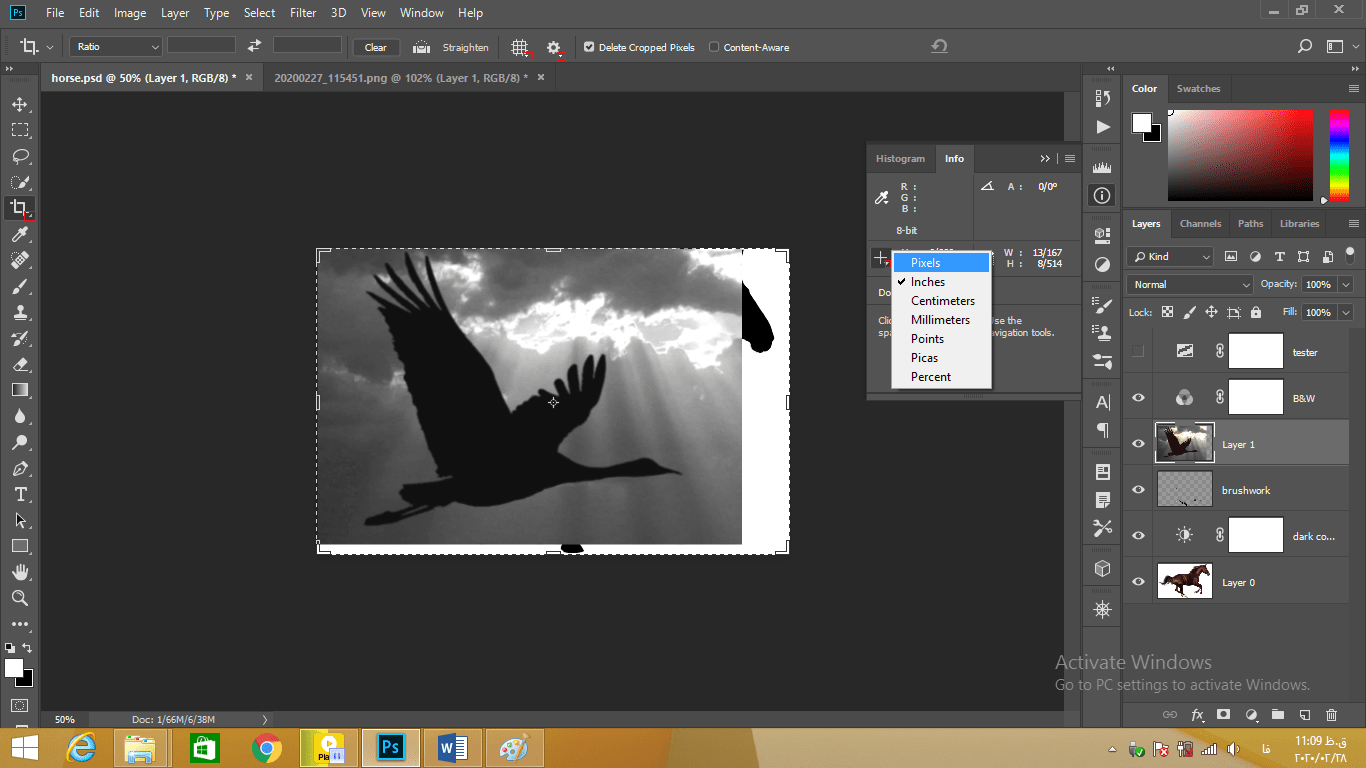Delete the layer with the trash icon
The height and width of the screenshot is (768, 1366).
coord(1331,714)
